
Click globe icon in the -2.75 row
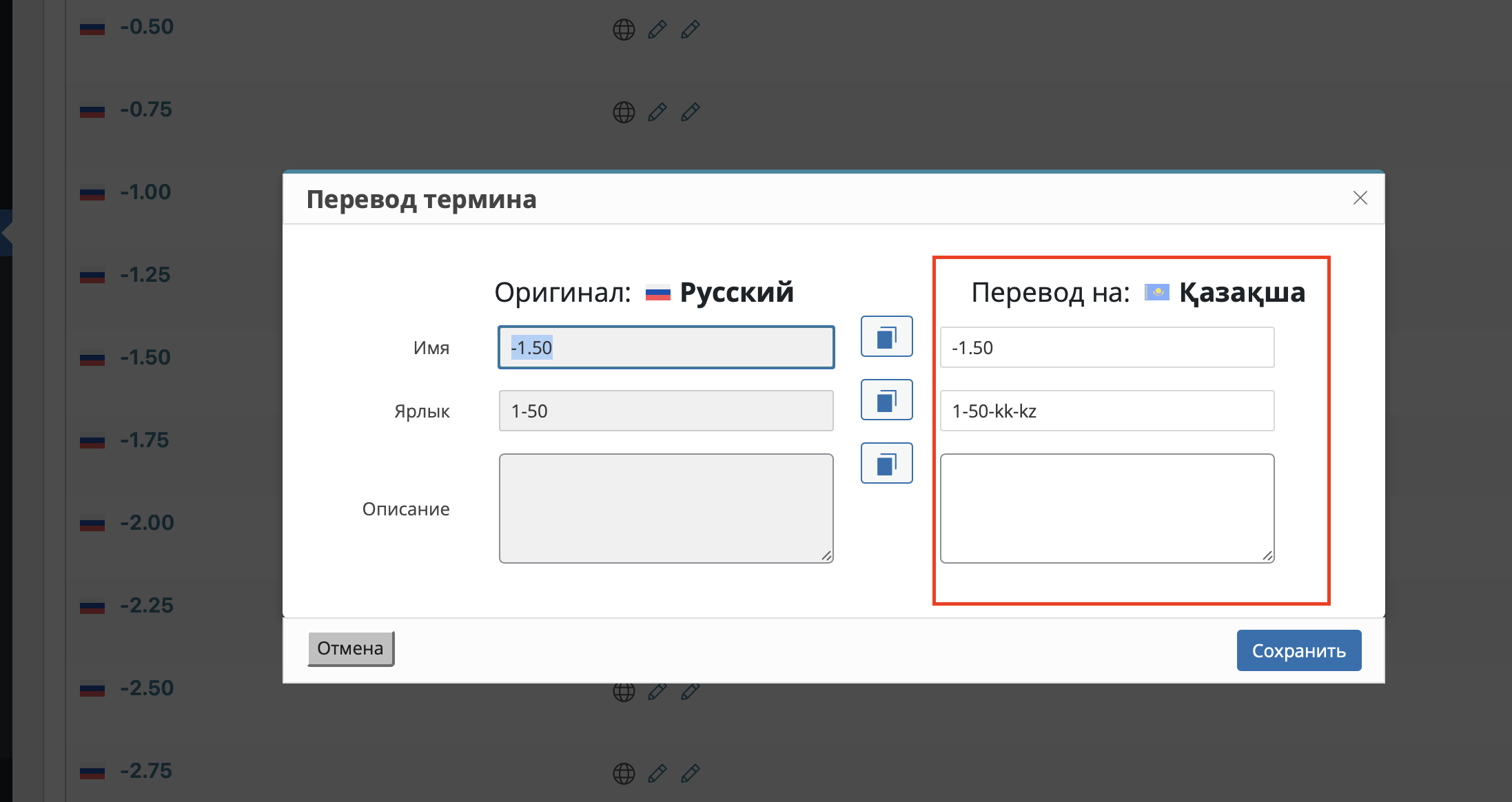point(624,774)
